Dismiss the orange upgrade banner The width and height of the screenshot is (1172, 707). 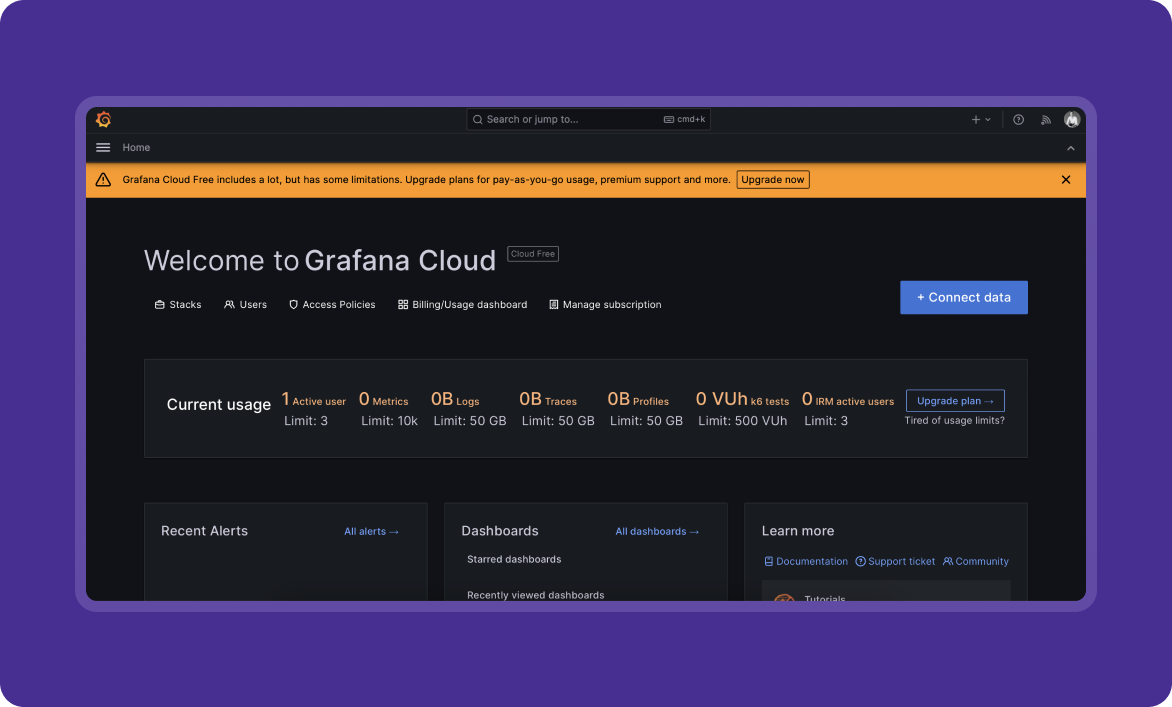point(1066,180)
